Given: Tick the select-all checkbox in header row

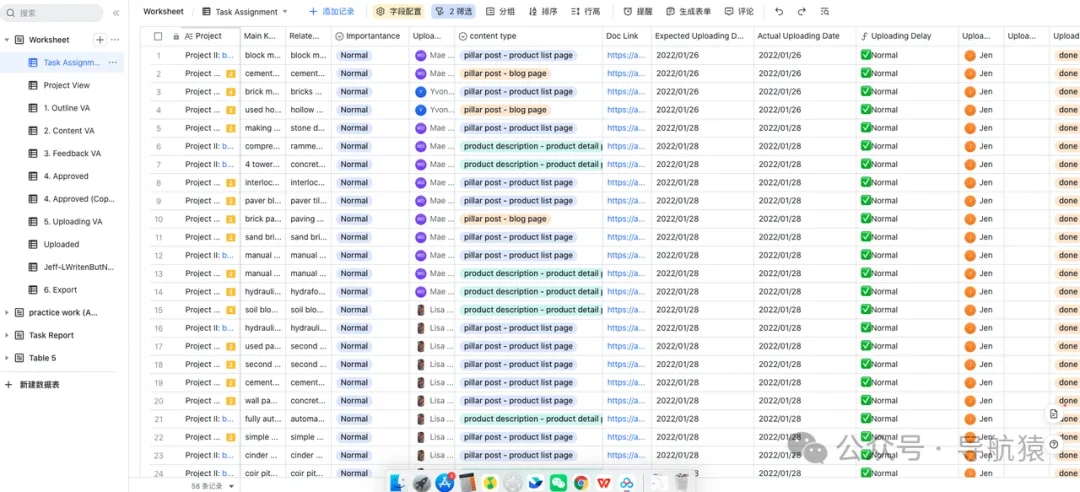Looking at the screenshot, I should (158, 36).
